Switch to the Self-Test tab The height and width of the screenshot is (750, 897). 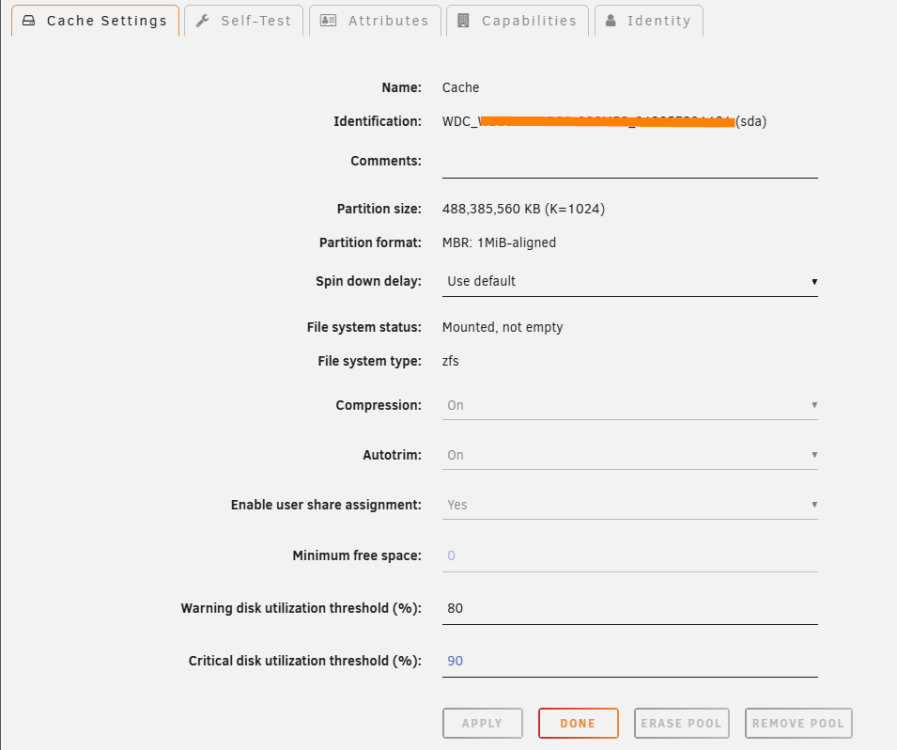[x=244, y=21]
